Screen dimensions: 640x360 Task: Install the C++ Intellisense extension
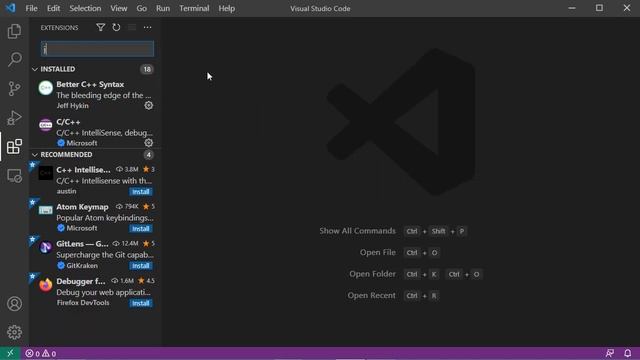point(141,191)
